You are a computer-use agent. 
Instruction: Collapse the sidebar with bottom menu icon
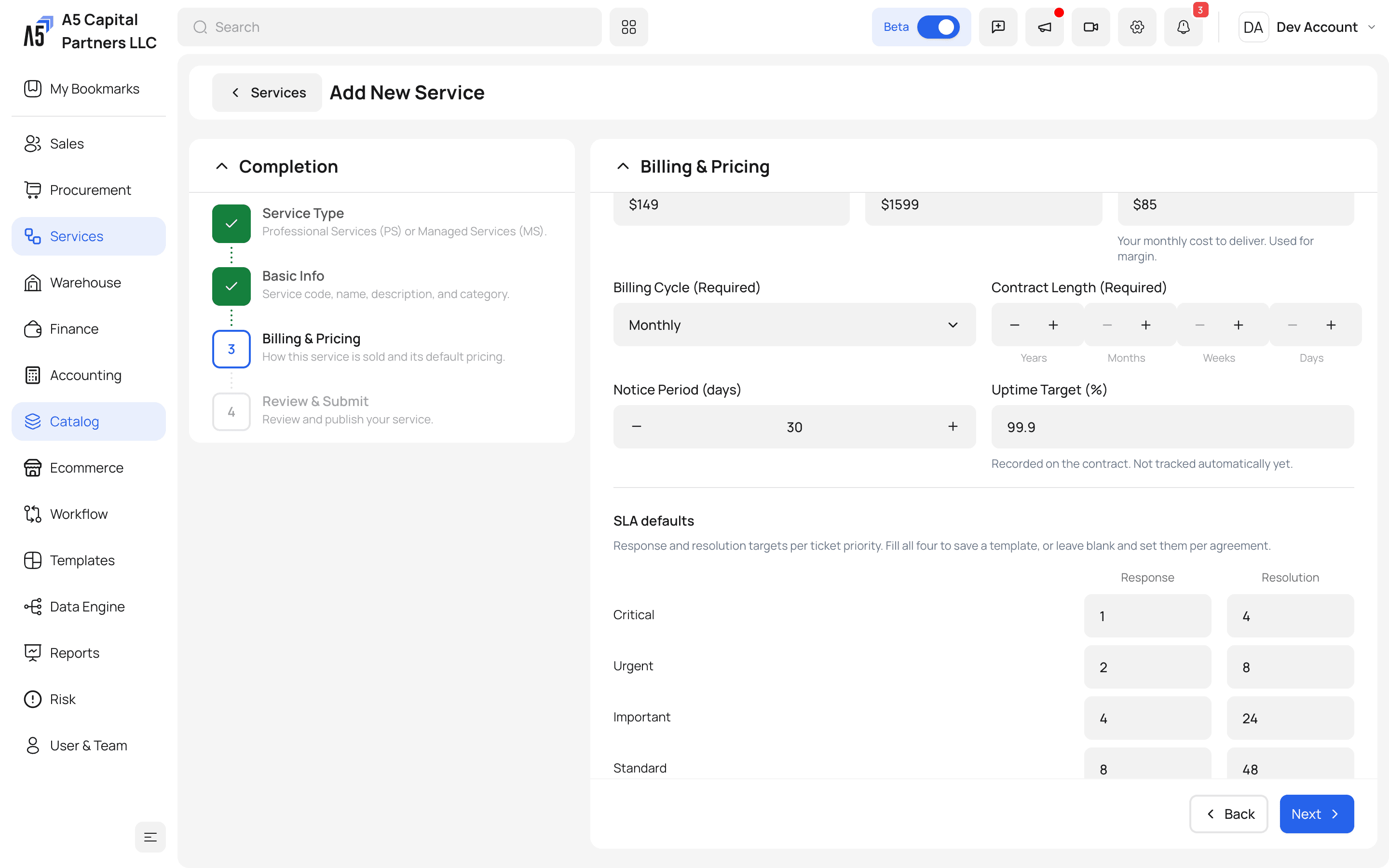[x=150, y=837]
